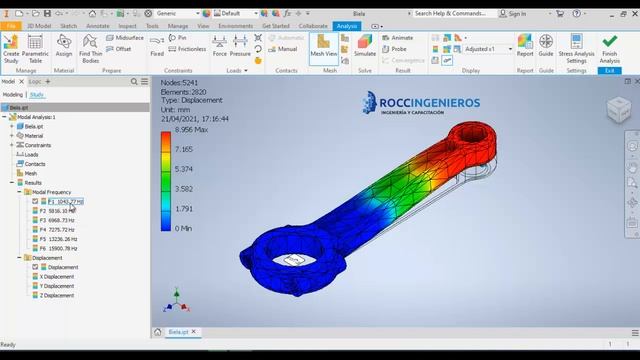Select the Find Thin Bodies tool
Screen dimensions: 640x360
(90, 48)
